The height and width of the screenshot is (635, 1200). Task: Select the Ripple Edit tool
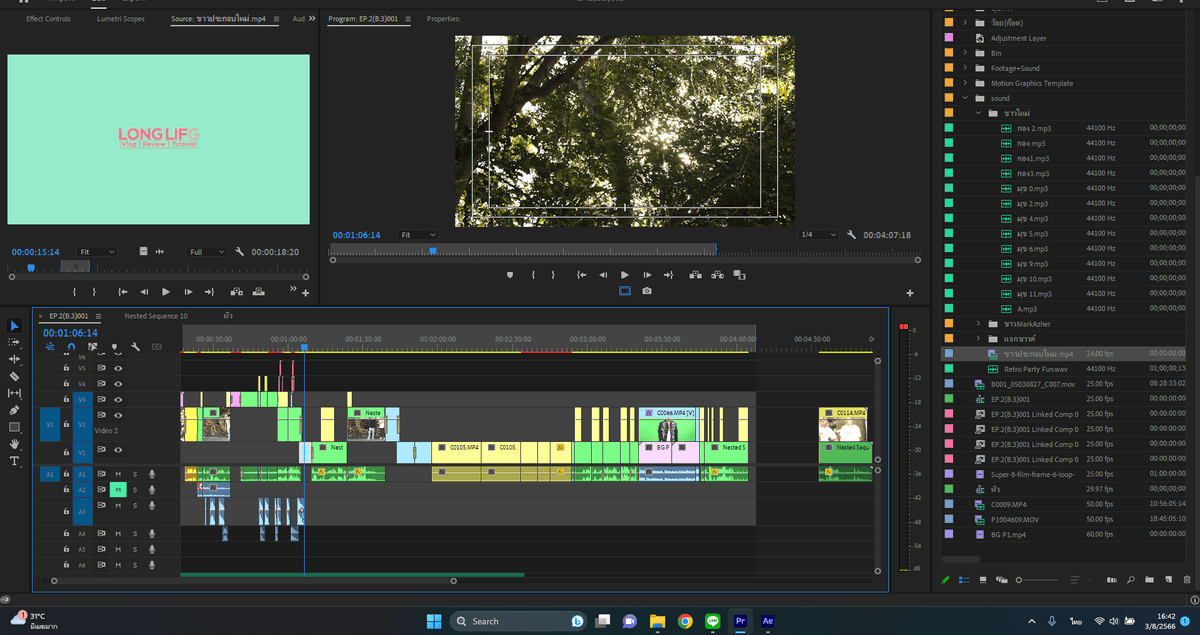[14, 359]
